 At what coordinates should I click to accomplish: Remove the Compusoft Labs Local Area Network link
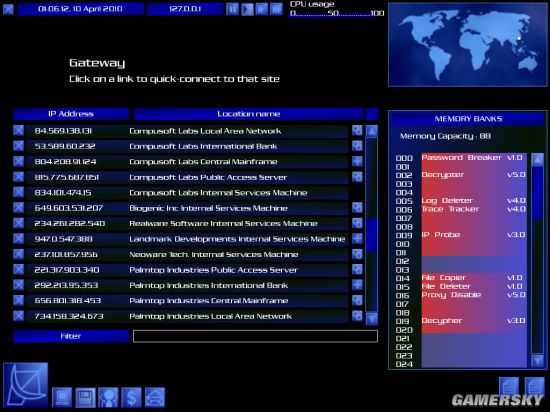point(19,130)
